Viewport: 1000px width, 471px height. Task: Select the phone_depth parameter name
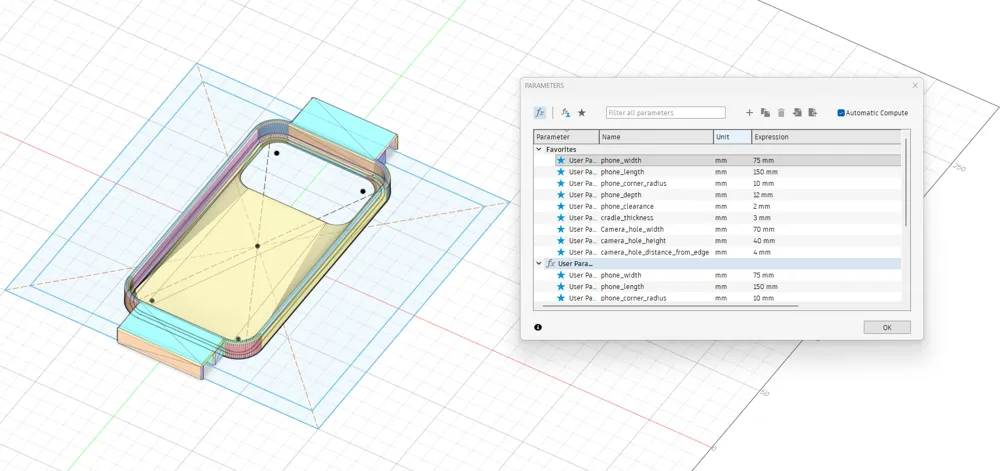(621, 195)
